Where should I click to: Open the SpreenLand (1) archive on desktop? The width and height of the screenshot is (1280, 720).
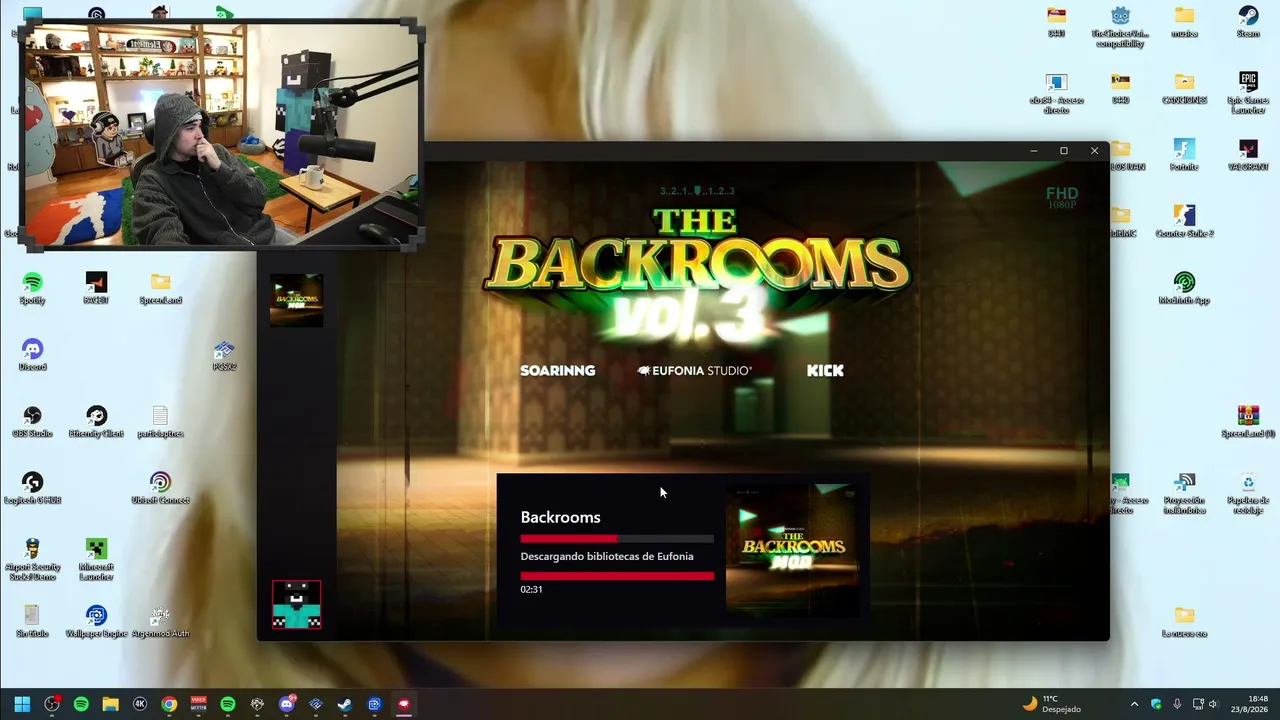coord(1248,421)
